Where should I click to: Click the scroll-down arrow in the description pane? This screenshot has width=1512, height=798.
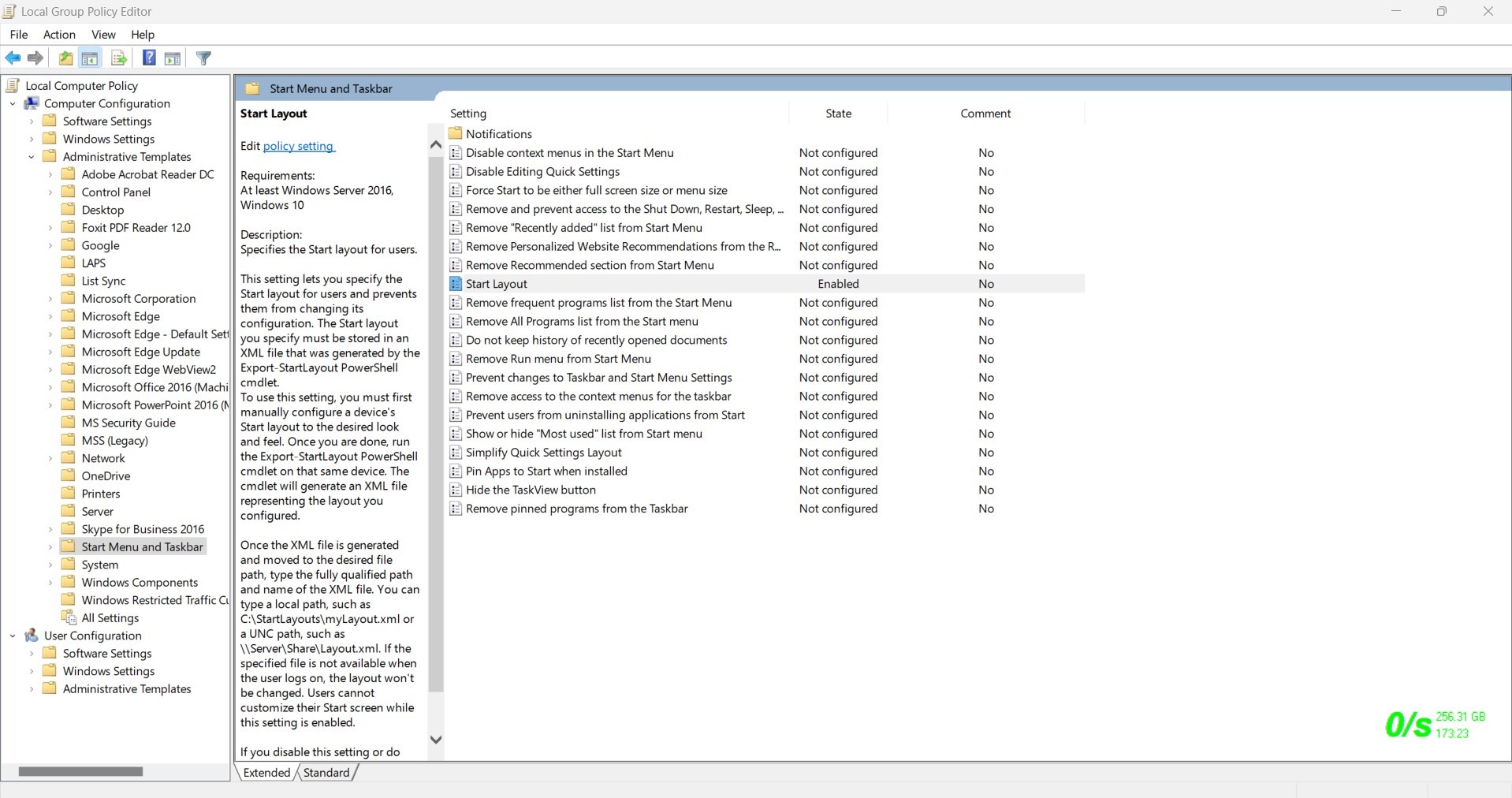point(435,740)
